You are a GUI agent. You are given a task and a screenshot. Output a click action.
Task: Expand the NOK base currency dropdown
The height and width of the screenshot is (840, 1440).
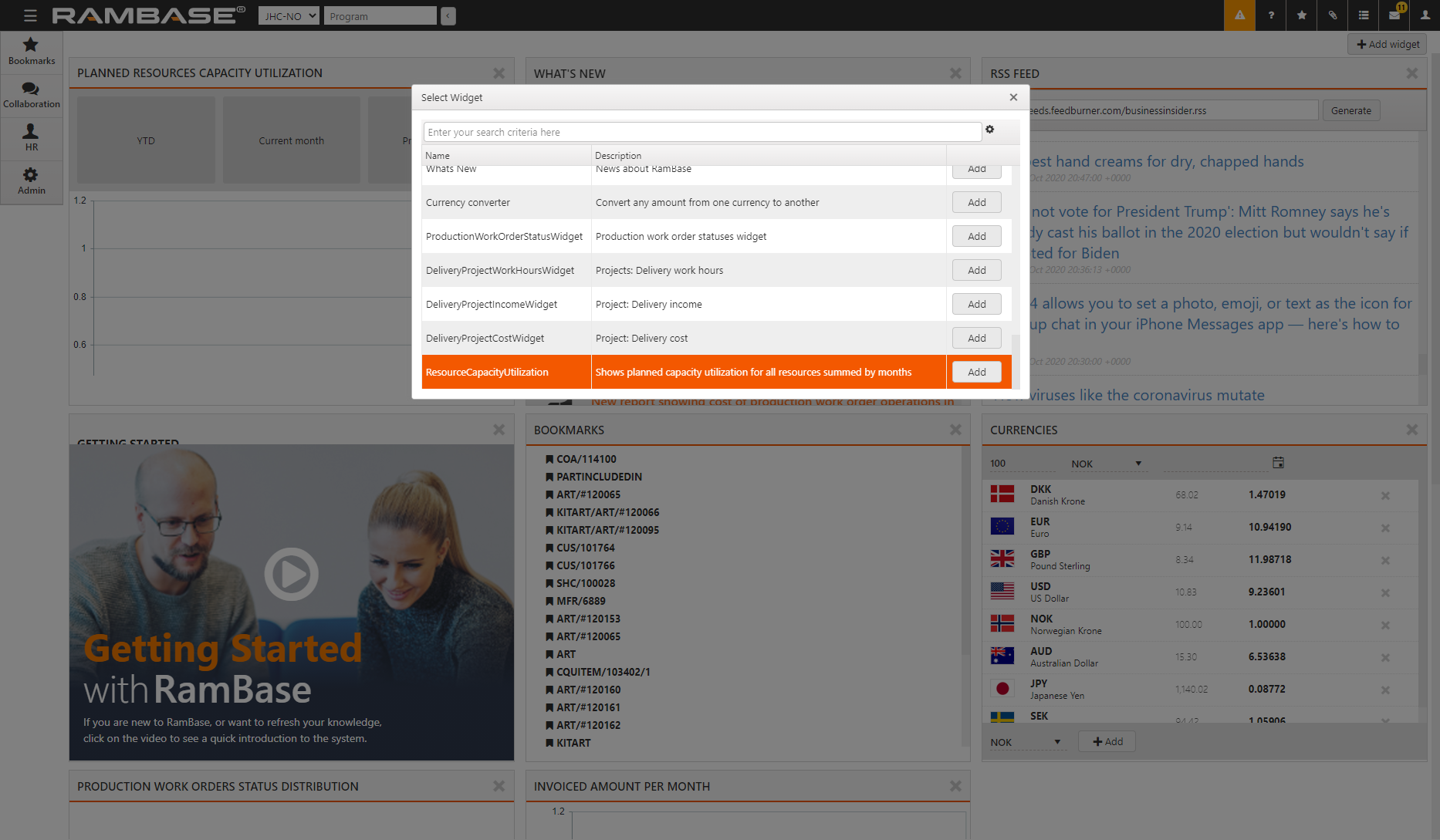coord(1105,464)
